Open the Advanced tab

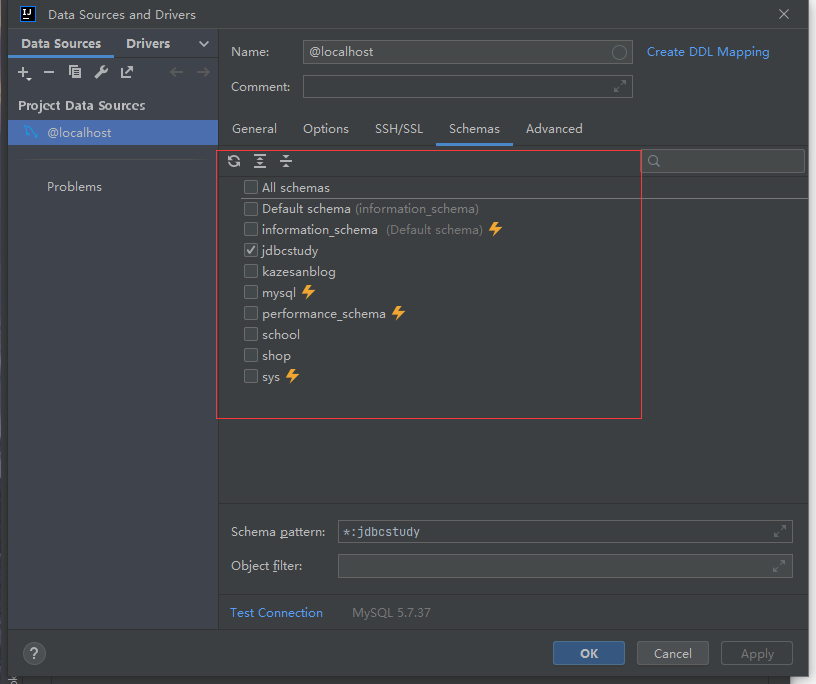point(554,129)
